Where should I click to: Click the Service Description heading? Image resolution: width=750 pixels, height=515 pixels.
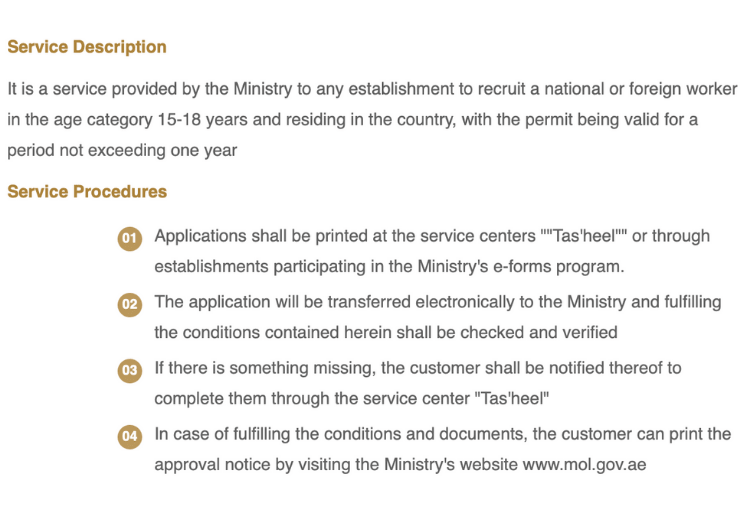coord(87,47)
